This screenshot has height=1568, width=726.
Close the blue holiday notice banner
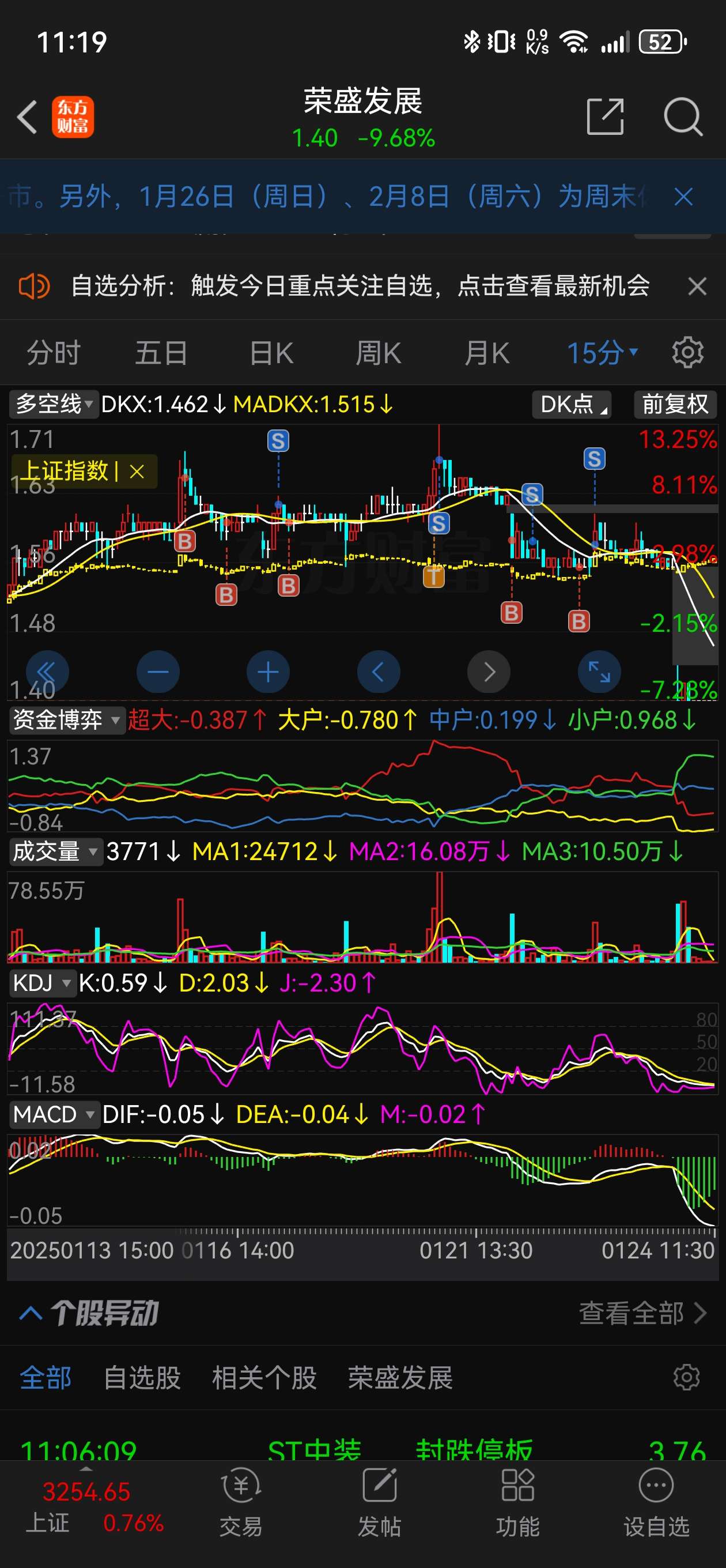[x=683, y=197]
